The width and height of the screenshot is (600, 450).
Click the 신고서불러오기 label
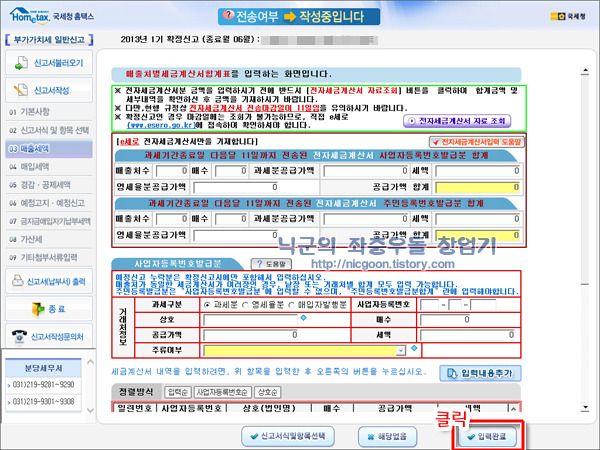pos(58,63)
